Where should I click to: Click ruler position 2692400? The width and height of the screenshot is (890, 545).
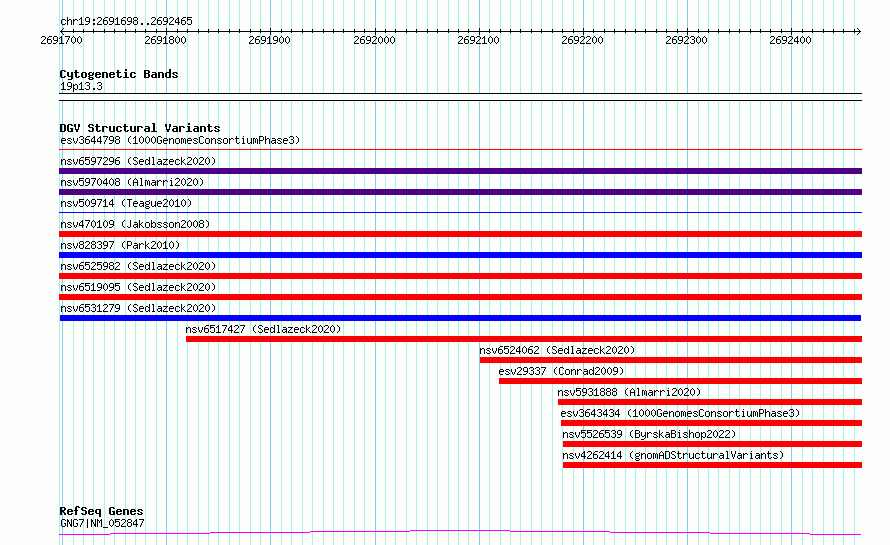790,40
